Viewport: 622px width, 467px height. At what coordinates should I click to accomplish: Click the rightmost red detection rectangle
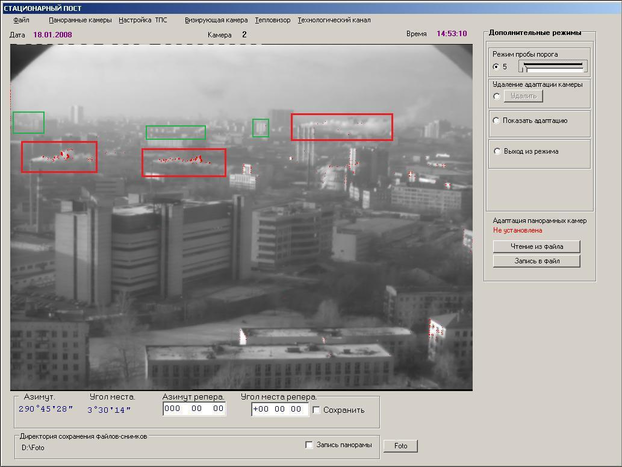(342, 126)
